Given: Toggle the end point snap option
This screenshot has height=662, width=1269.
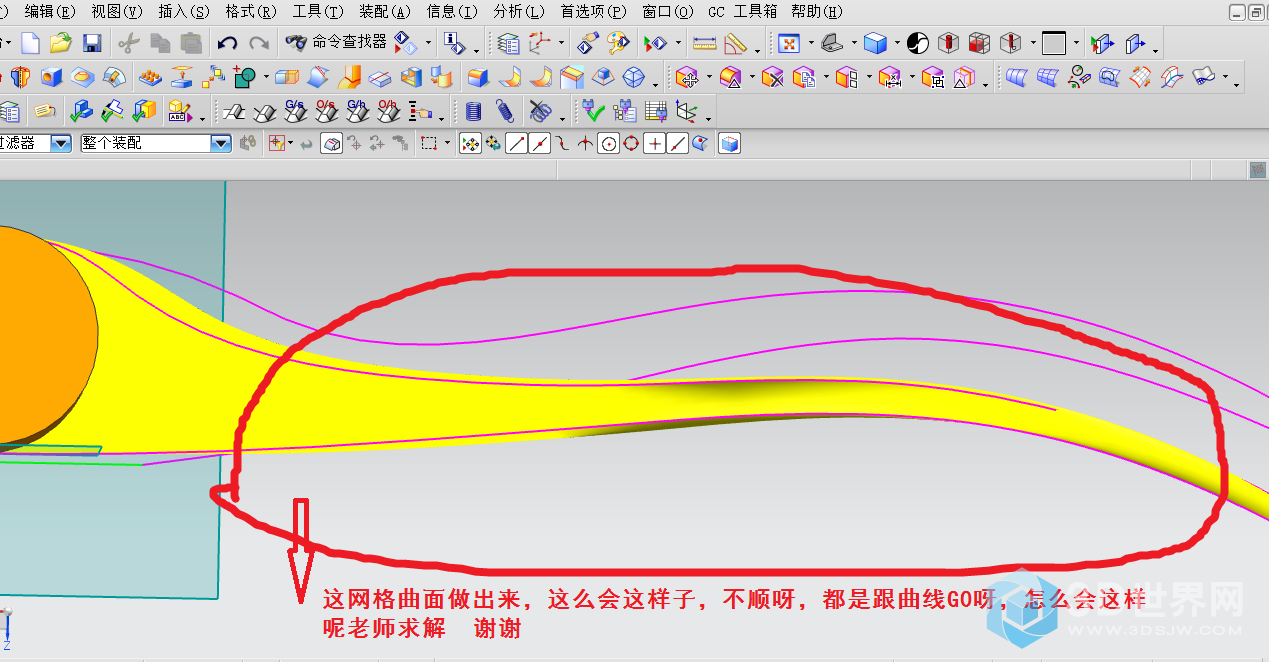Looking at the screenshot, I should 517,143.
